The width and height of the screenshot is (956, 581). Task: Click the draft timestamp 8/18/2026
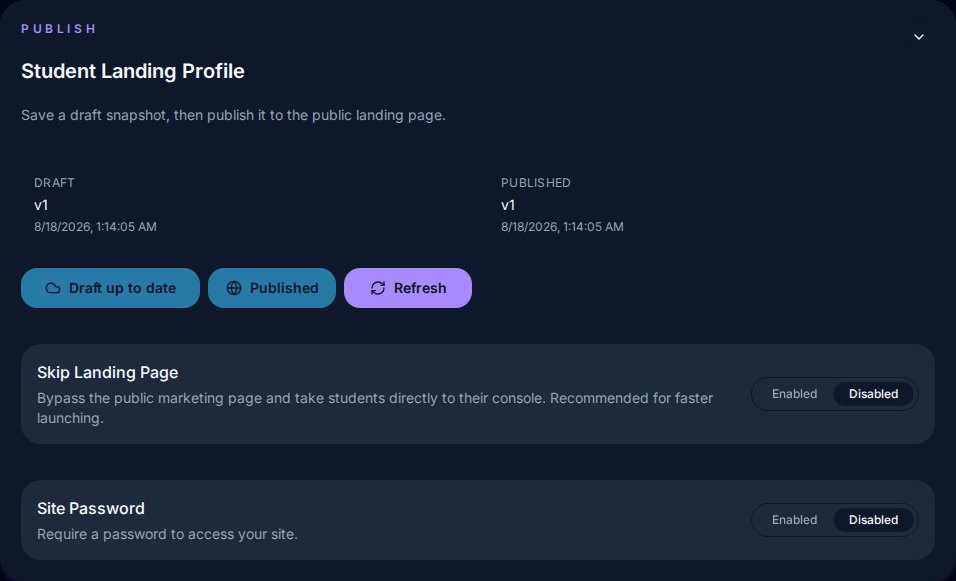(95, 227)
